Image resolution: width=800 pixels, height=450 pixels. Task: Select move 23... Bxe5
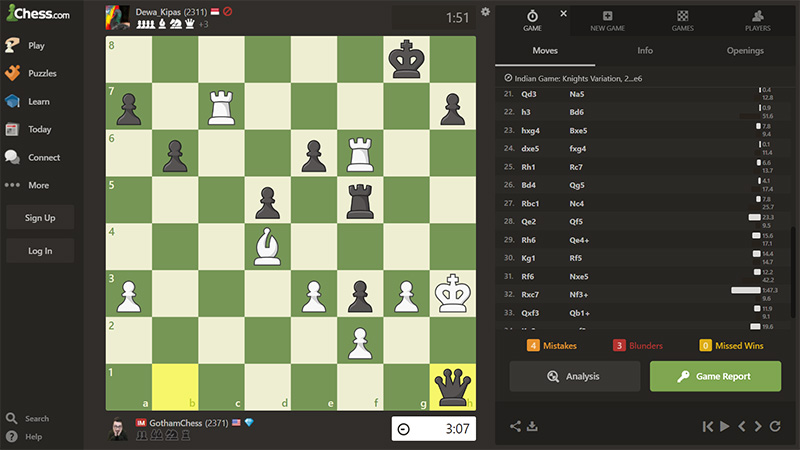pyautogui.click(x=578, y=131)
